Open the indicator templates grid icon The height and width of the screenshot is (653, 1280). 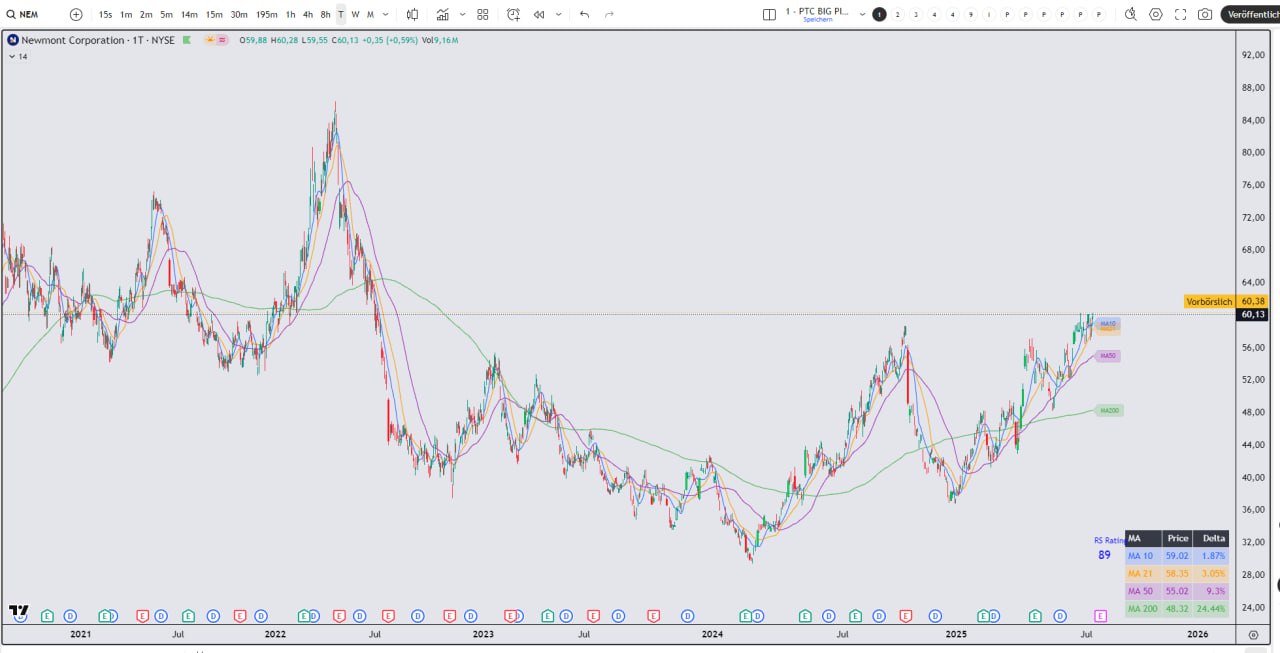tap(483, 14)
